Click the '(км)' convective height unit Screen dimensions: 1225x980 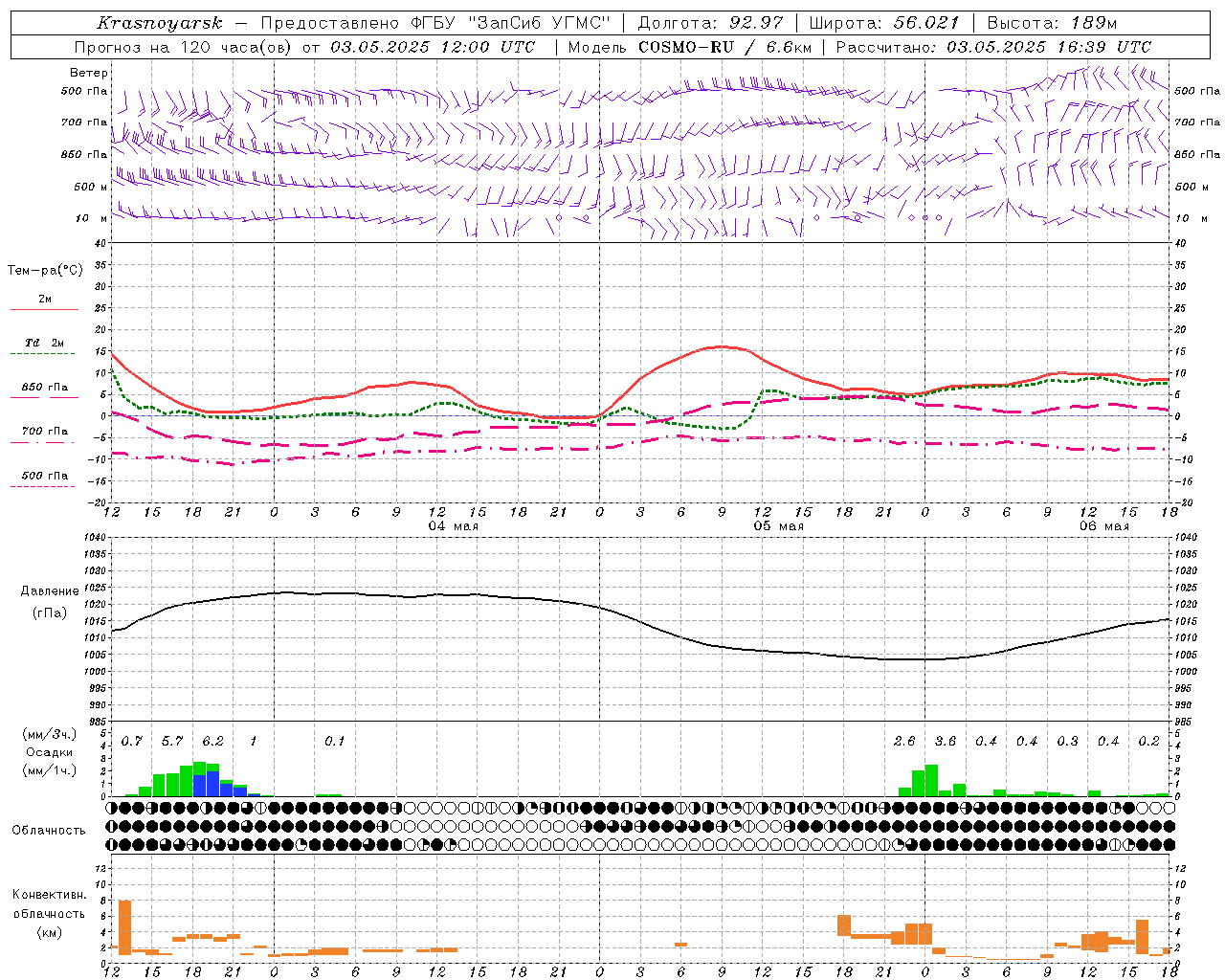point(50,932)
